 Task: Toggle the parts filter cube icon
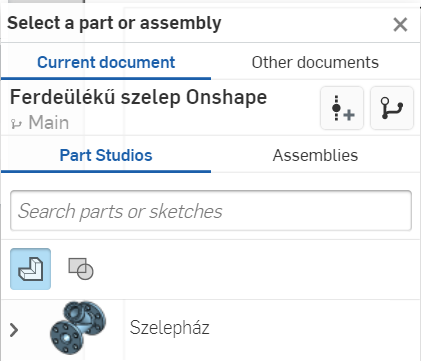point(31,269)
